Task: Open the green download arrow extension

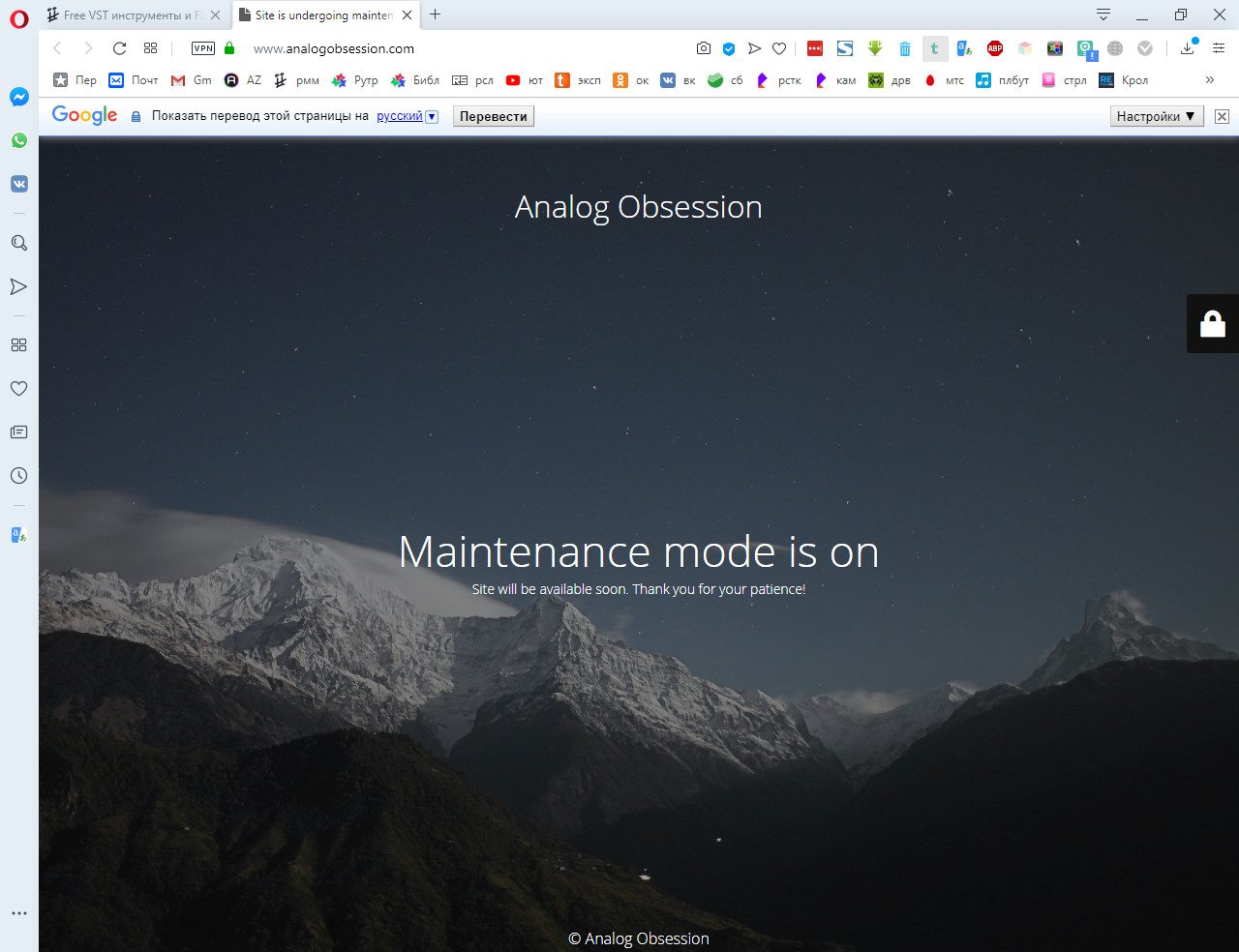Action: [875, 48]
